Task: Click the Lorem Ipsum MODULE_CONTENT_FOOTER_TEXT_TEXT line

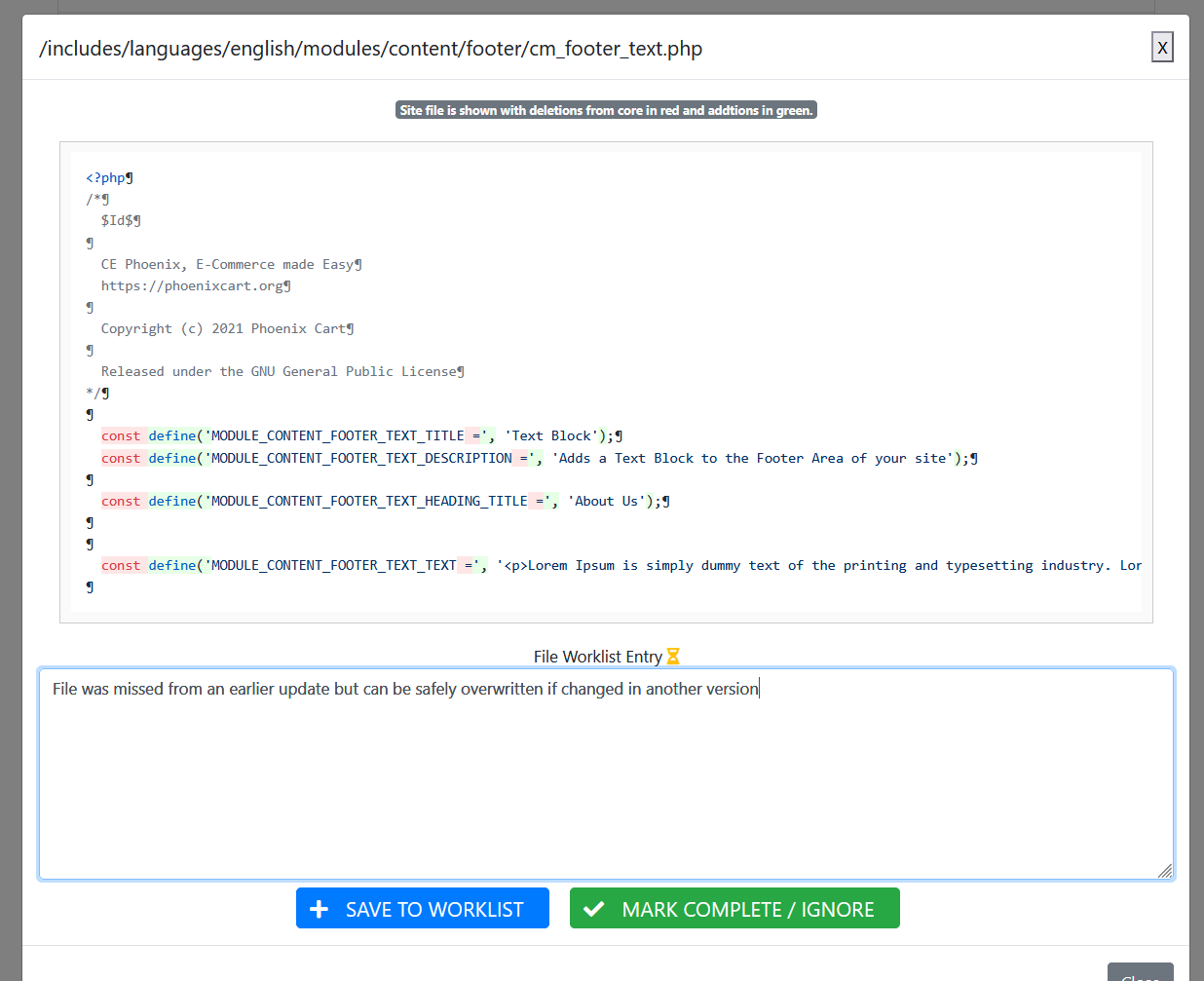Action: [x=621, y=565]
